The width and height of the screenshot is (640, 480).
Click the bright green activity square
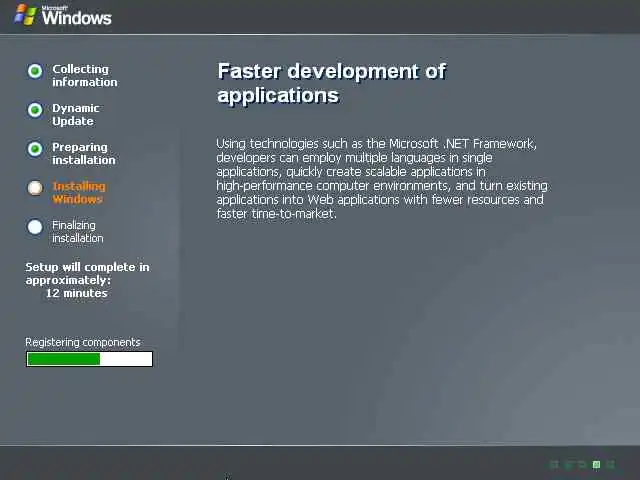tap(596, 464)
